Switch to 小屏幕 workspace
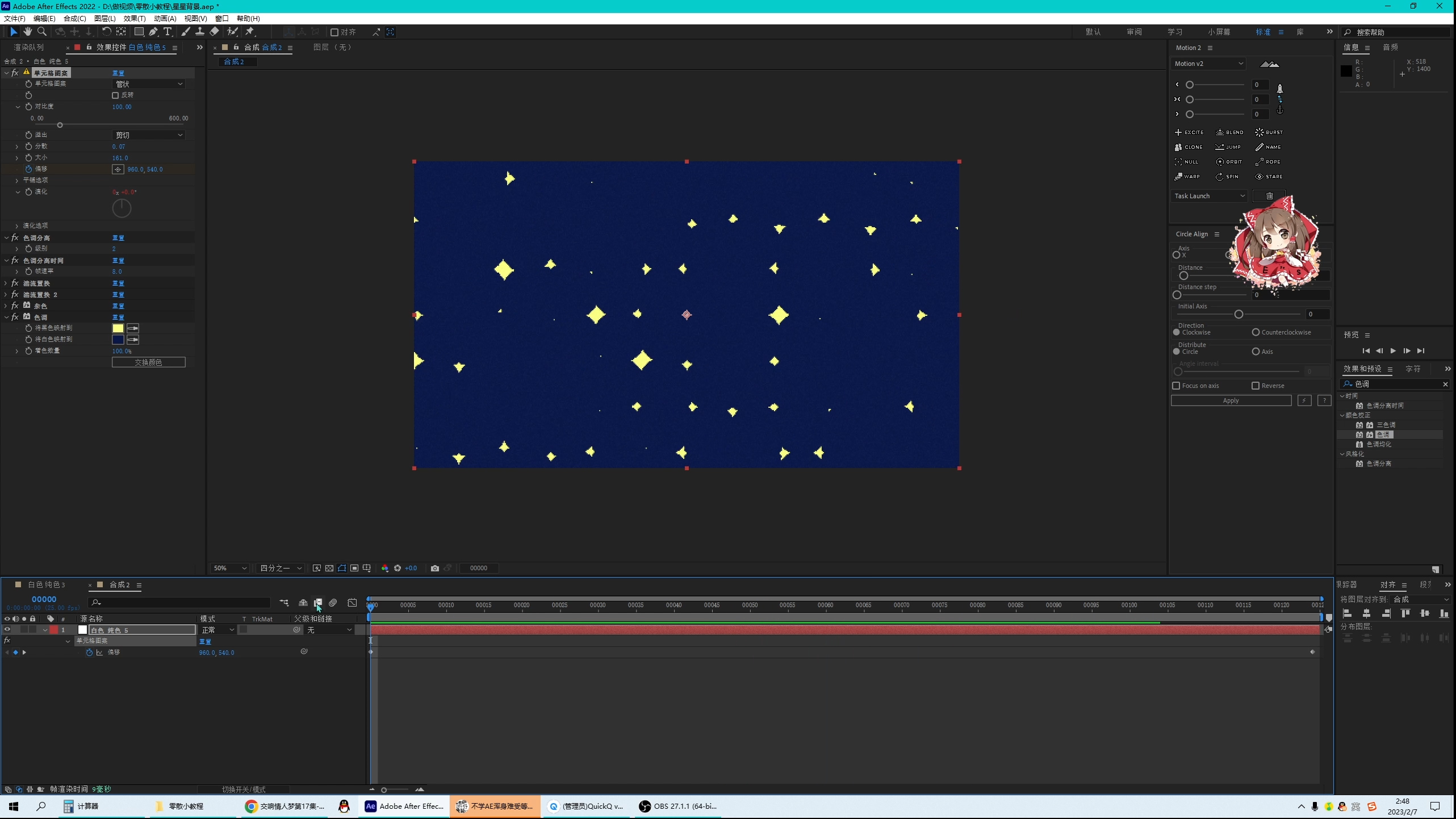The width and height of the screenshot is (1456, 819). (1219, 32)
